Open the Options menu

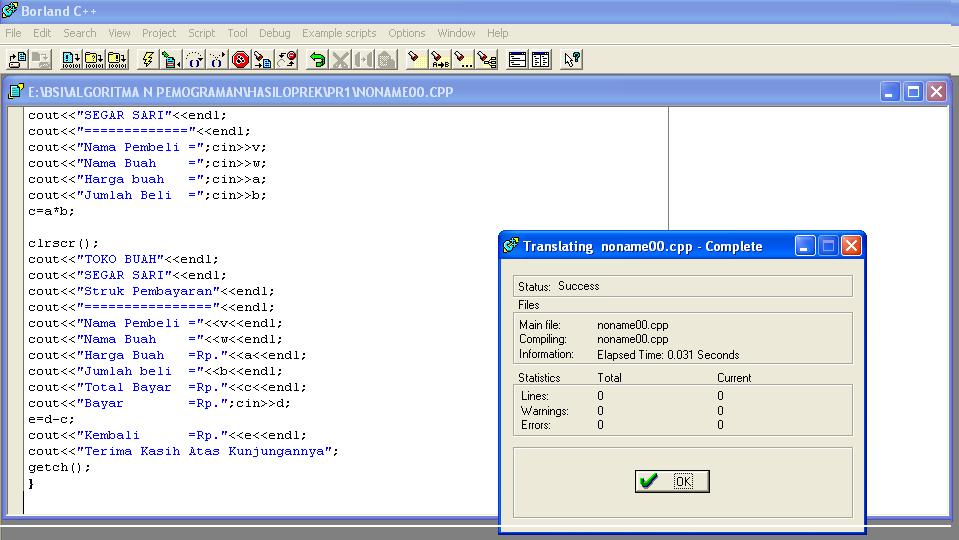coord(407,33)
